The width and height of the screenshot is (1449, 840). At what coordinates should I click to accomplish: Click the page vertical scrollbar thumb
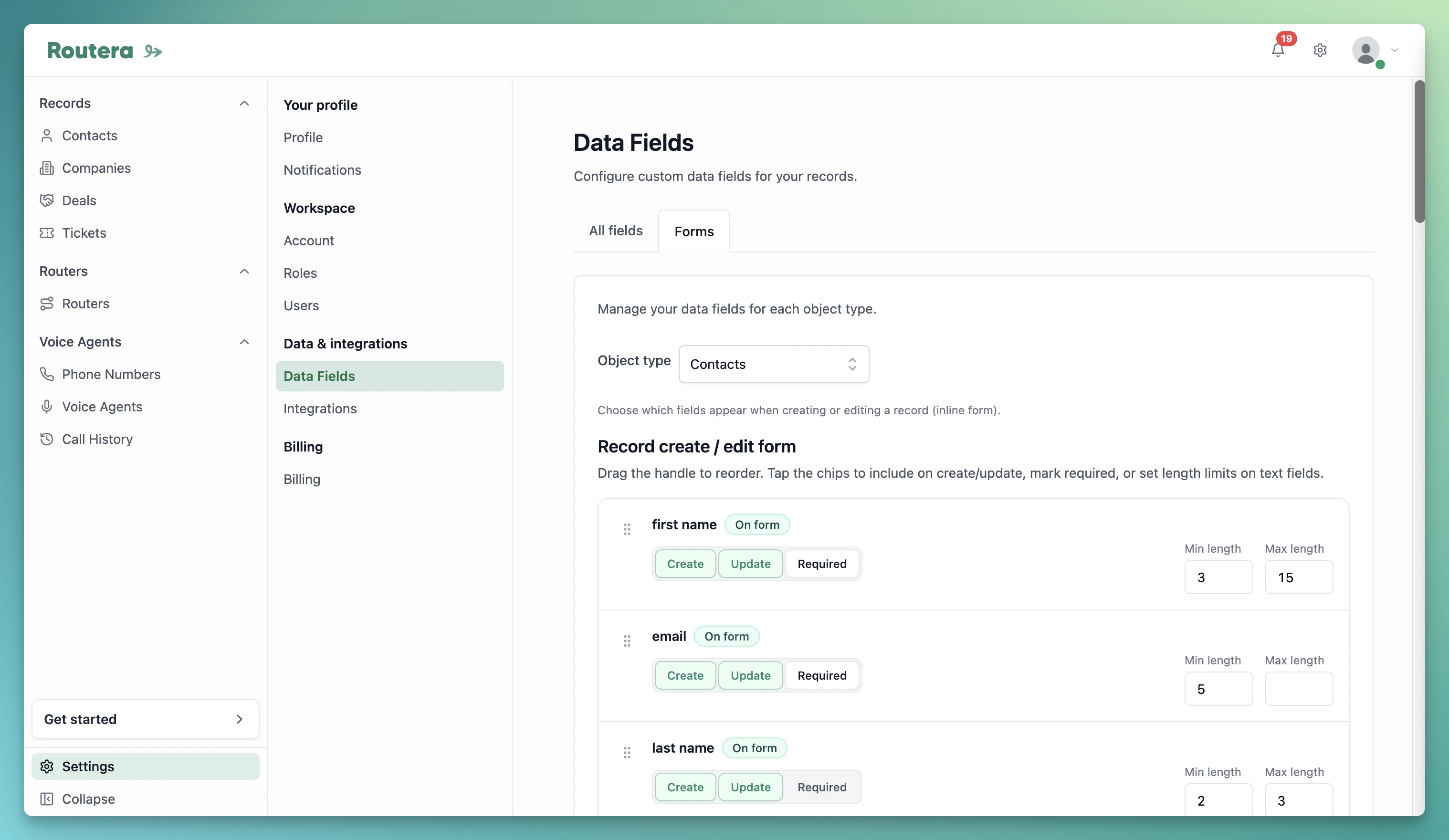[x=1420, y=152]
